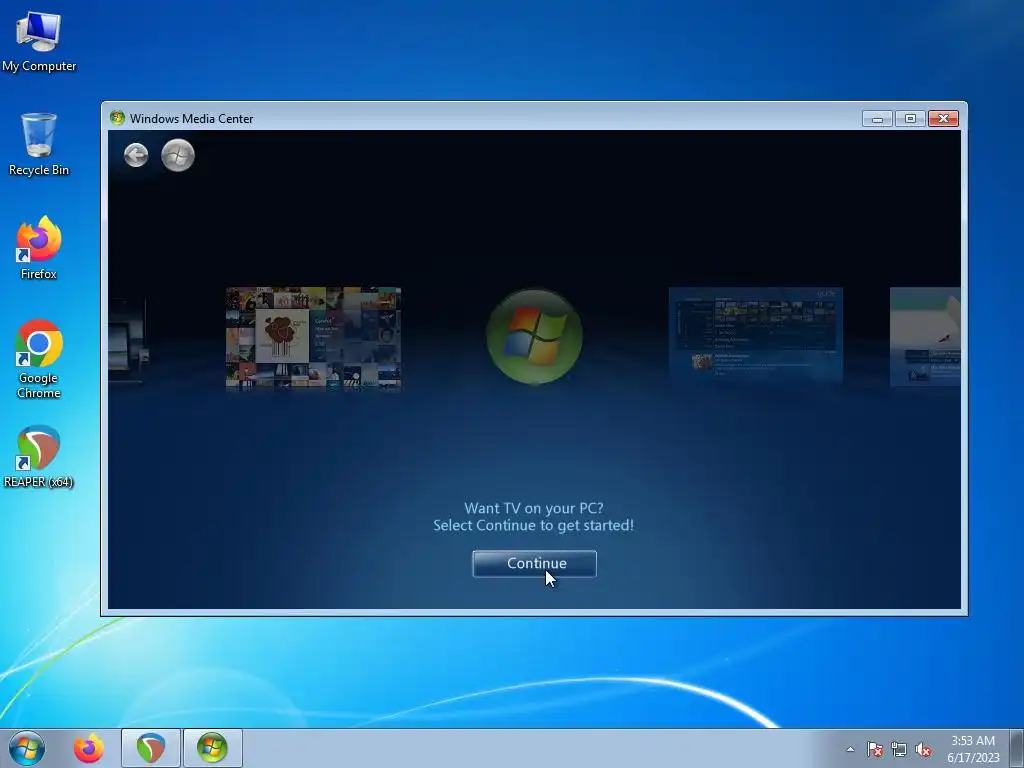Select the partially visible thumbnail at right edge
Screen dimensions: 1024x768
point(925,336)
